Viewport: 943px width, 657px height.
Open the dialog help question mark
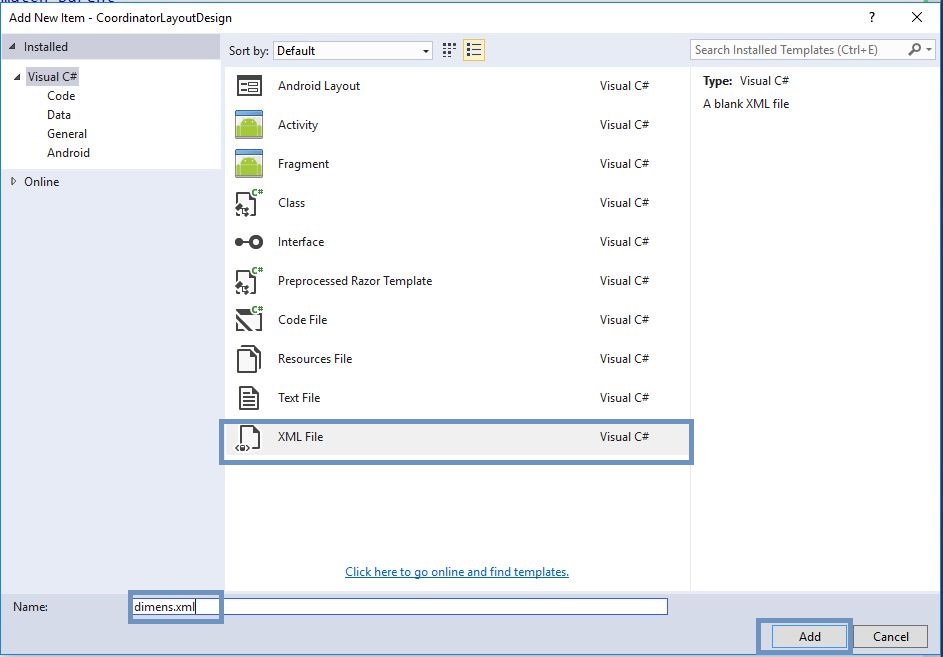click(872, 17)
